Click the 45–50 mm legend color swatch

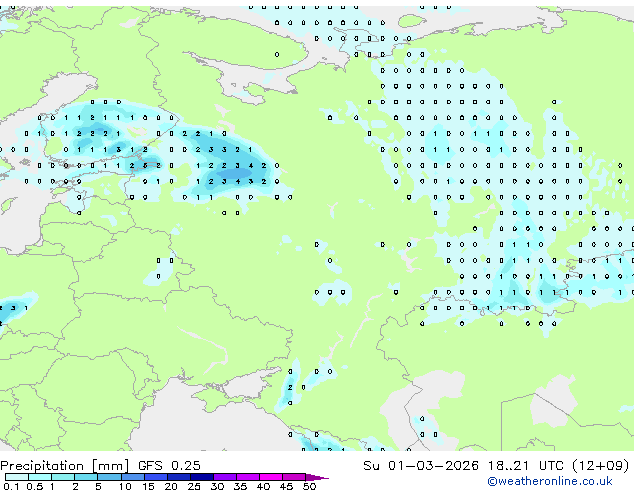294,477
